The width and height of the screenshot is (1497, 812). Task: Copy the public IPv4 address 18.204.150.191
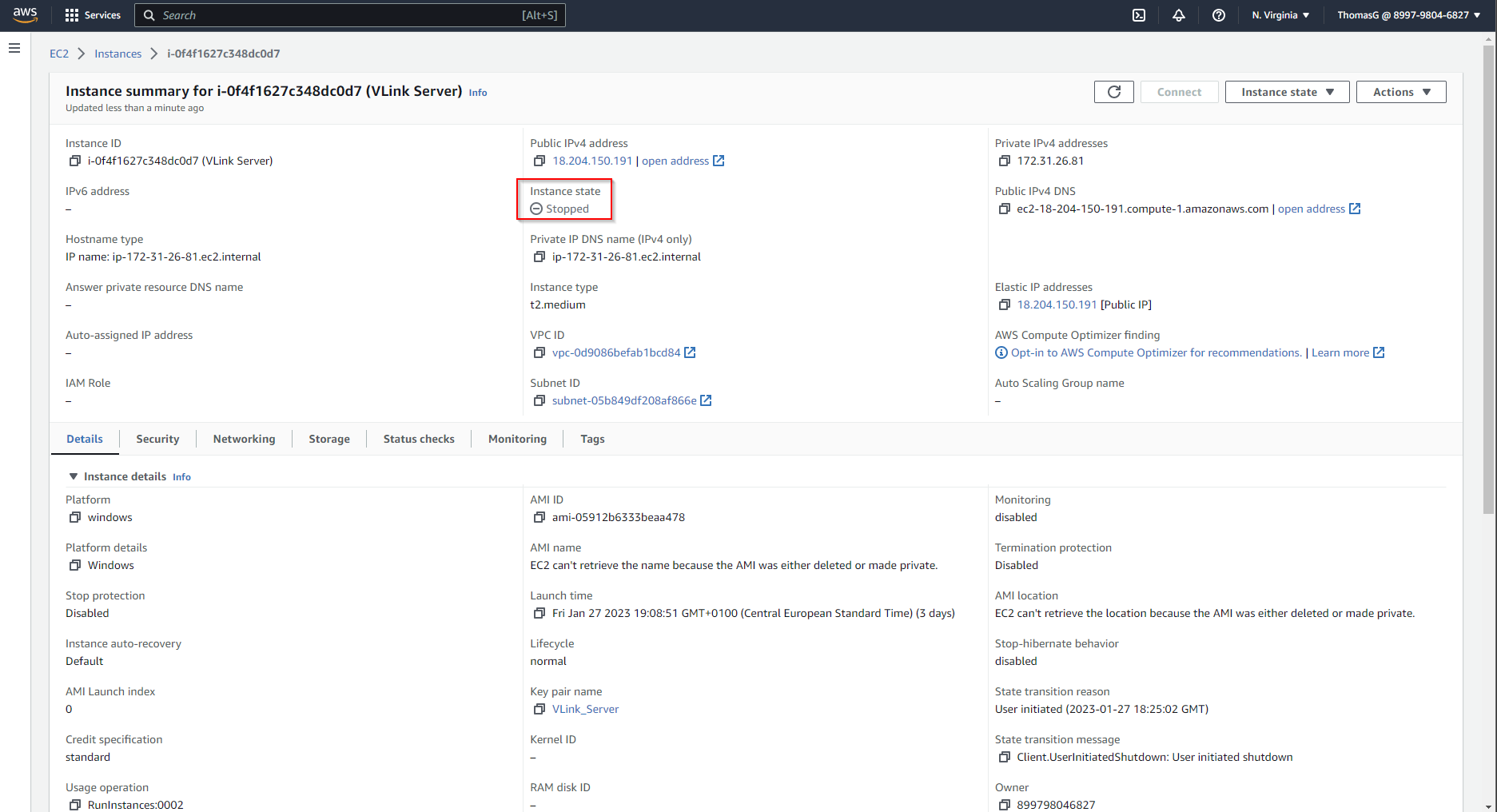pos(539,161)
